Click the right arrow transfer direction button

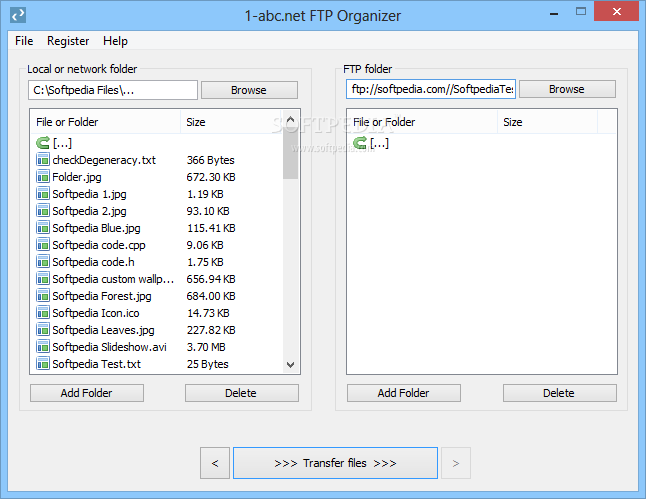pyautogui.click(x=456, y=463)
